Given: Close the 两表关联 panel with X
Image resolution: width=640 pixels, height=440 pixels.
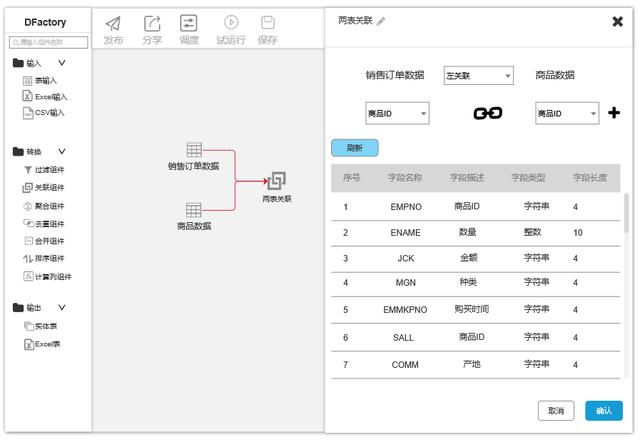Looking at the screenshot, I should [618, 21].
